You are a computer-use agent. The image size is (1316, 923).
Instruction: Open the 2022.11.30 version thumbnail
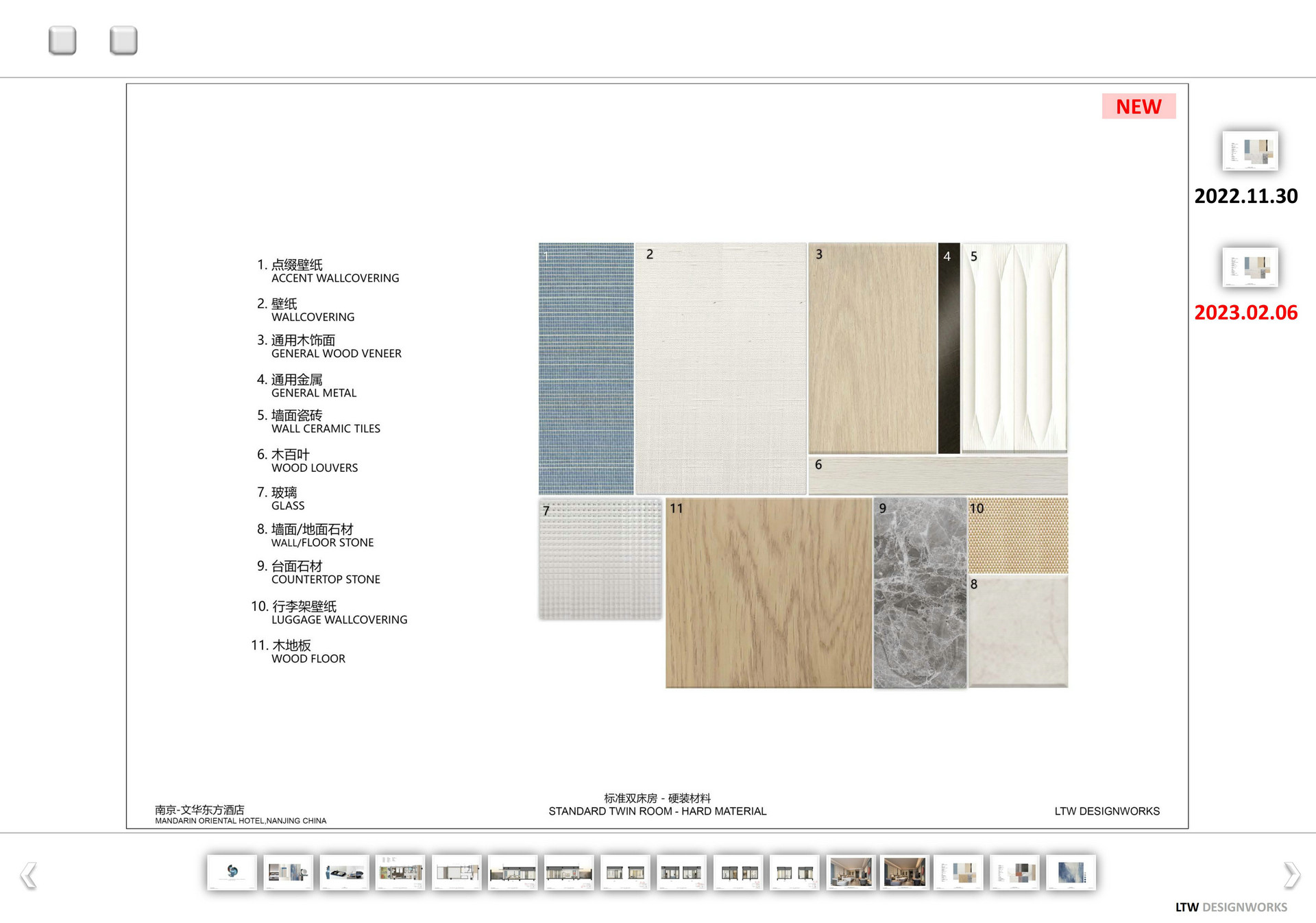point(1250,152)
